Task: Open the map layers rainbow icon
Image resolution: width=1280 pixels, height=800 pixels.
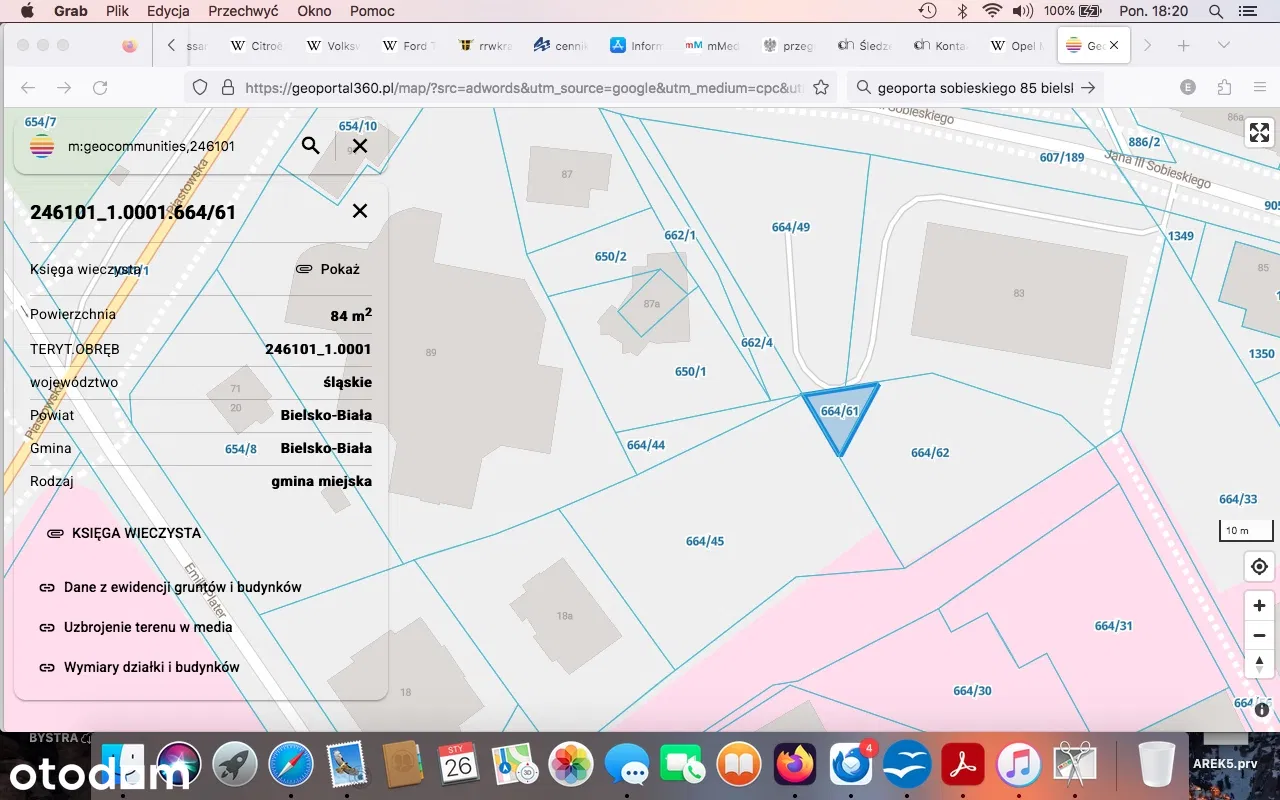Action: (x=42, y=146)
